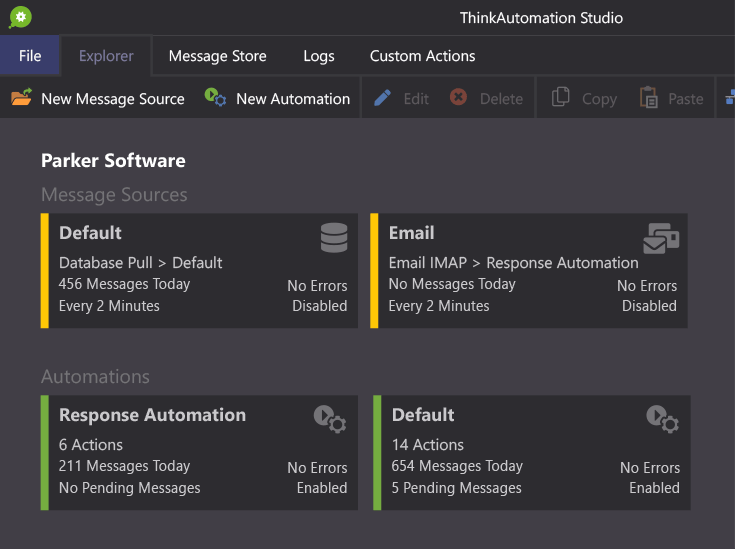Switch to the Explorer tab
Image resolution: width=735 pixels, height=549 pixels.
[x=106, y=56]
